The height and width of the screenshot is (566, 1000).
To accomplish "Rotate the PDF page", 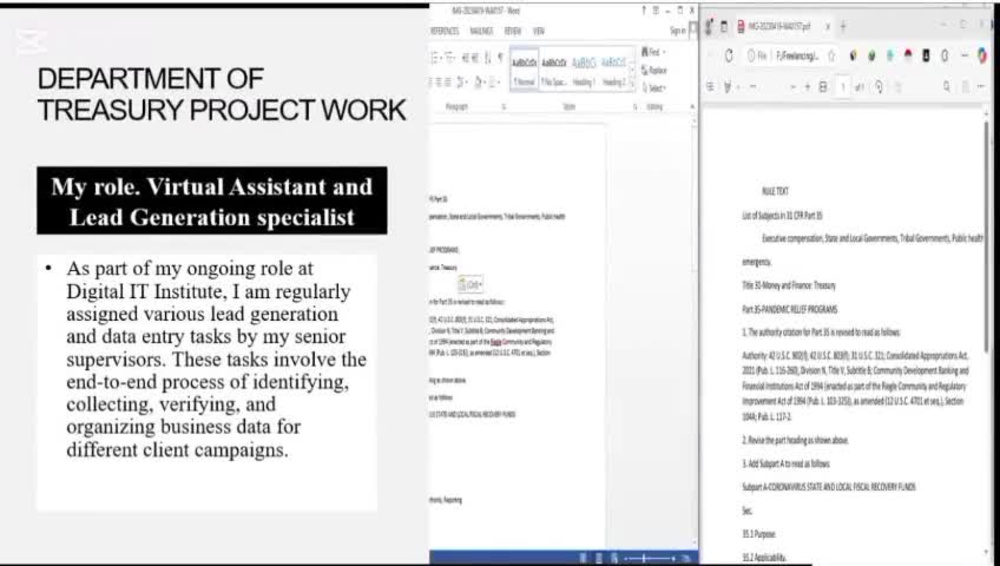I will [879, 87].
